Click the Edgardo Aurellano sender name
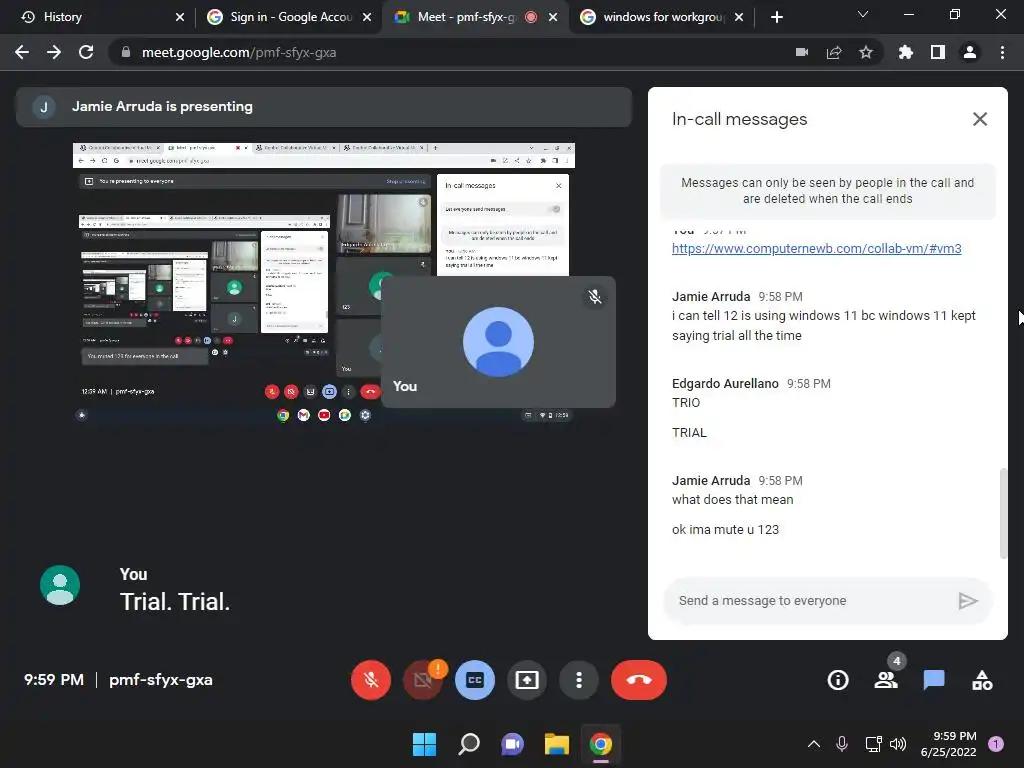 click(725, 383)
